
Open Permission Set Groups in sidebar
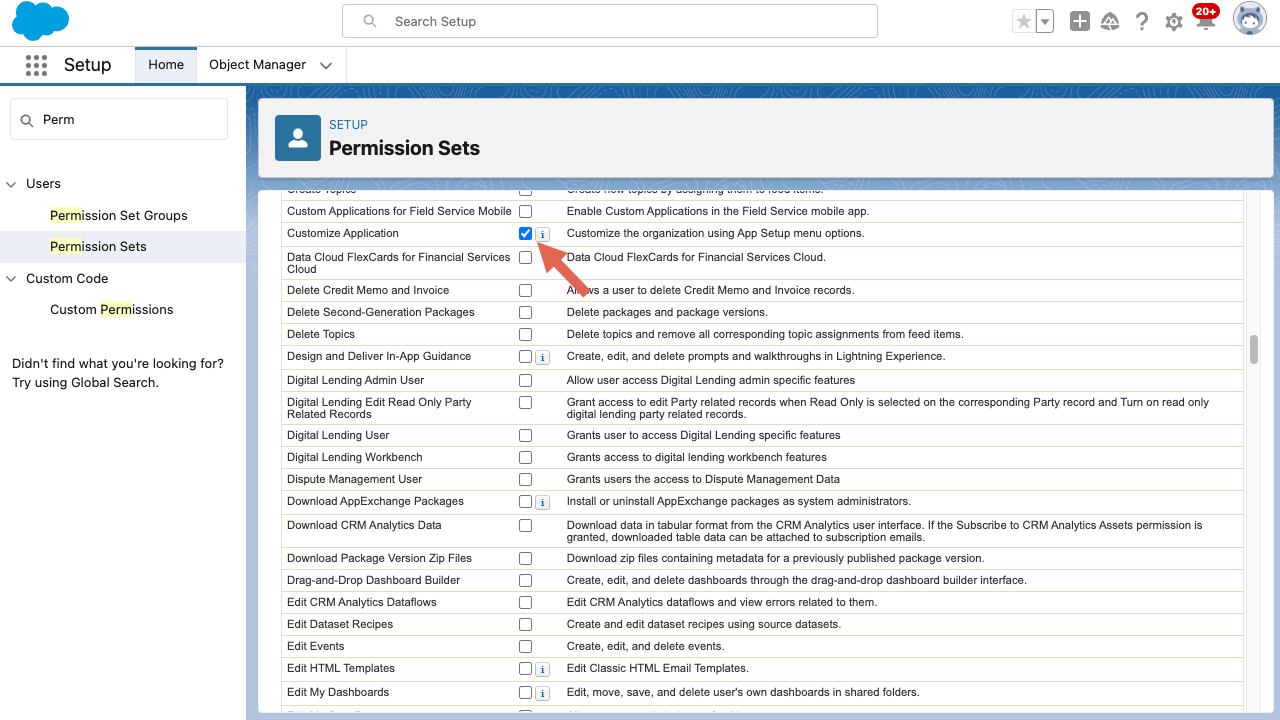pos(119,215)
